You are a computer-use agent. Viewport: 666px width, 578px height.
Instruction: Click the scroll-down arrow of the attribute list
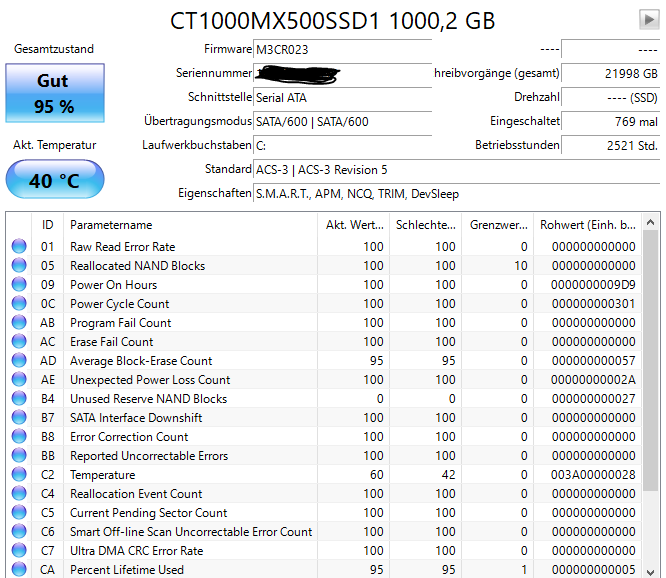pyautogui.click(x=650, y=572)
